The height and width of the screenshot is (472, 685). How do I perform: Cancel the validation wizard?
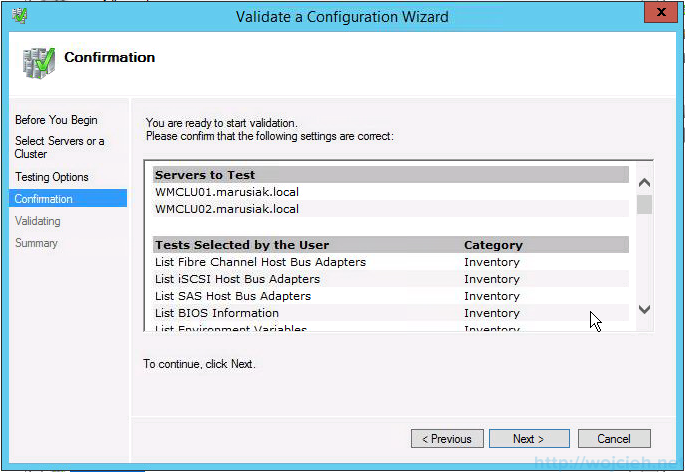[x=614, y=438]
